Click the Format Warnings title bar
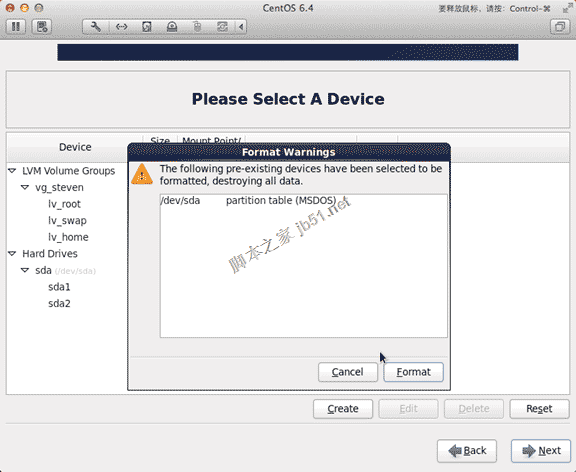The width and height of the screenshot is (576, 472). click(x=289, y=152)
